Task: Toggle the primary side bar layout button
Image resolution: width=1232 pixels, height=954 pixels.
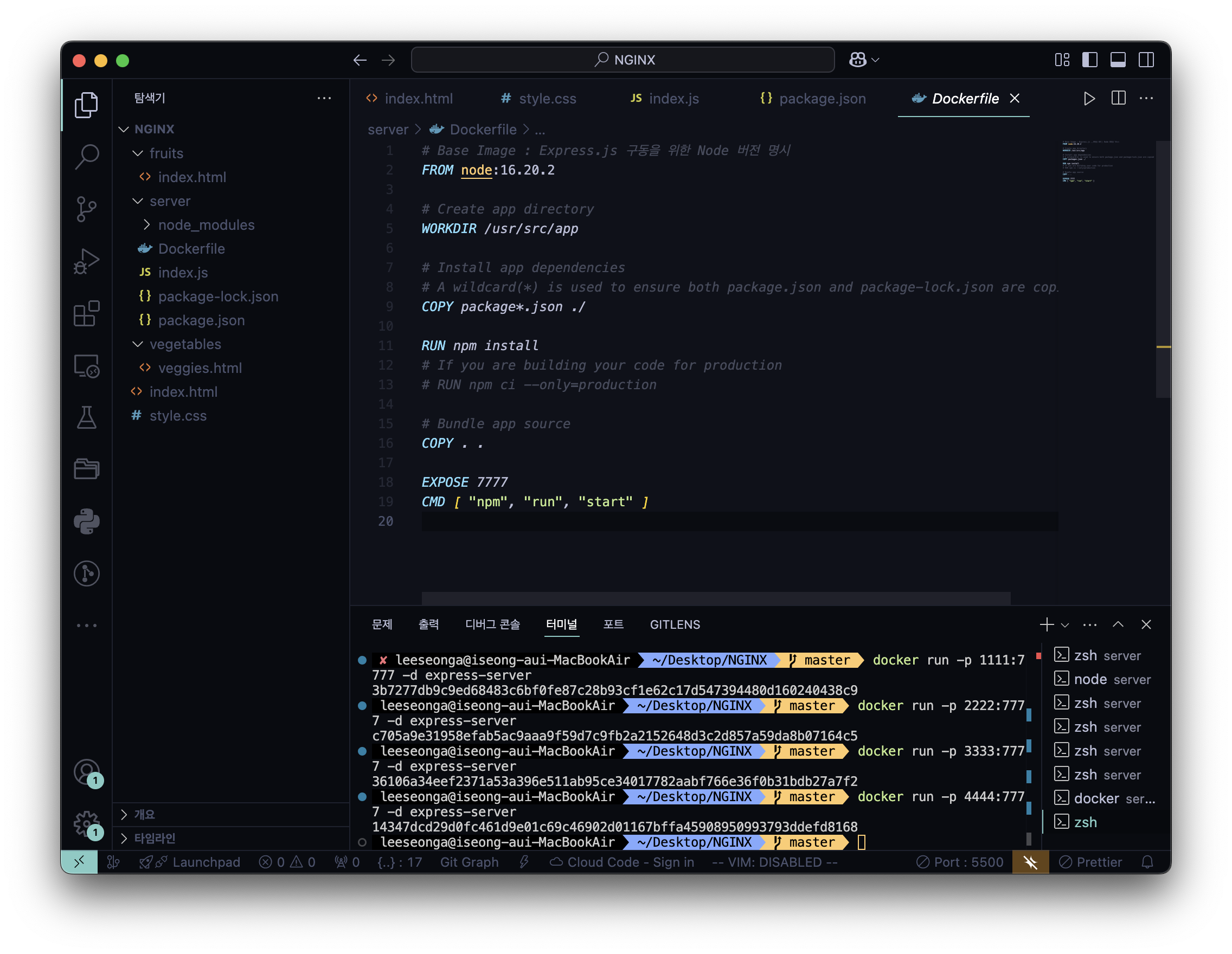Action: 1089,60
